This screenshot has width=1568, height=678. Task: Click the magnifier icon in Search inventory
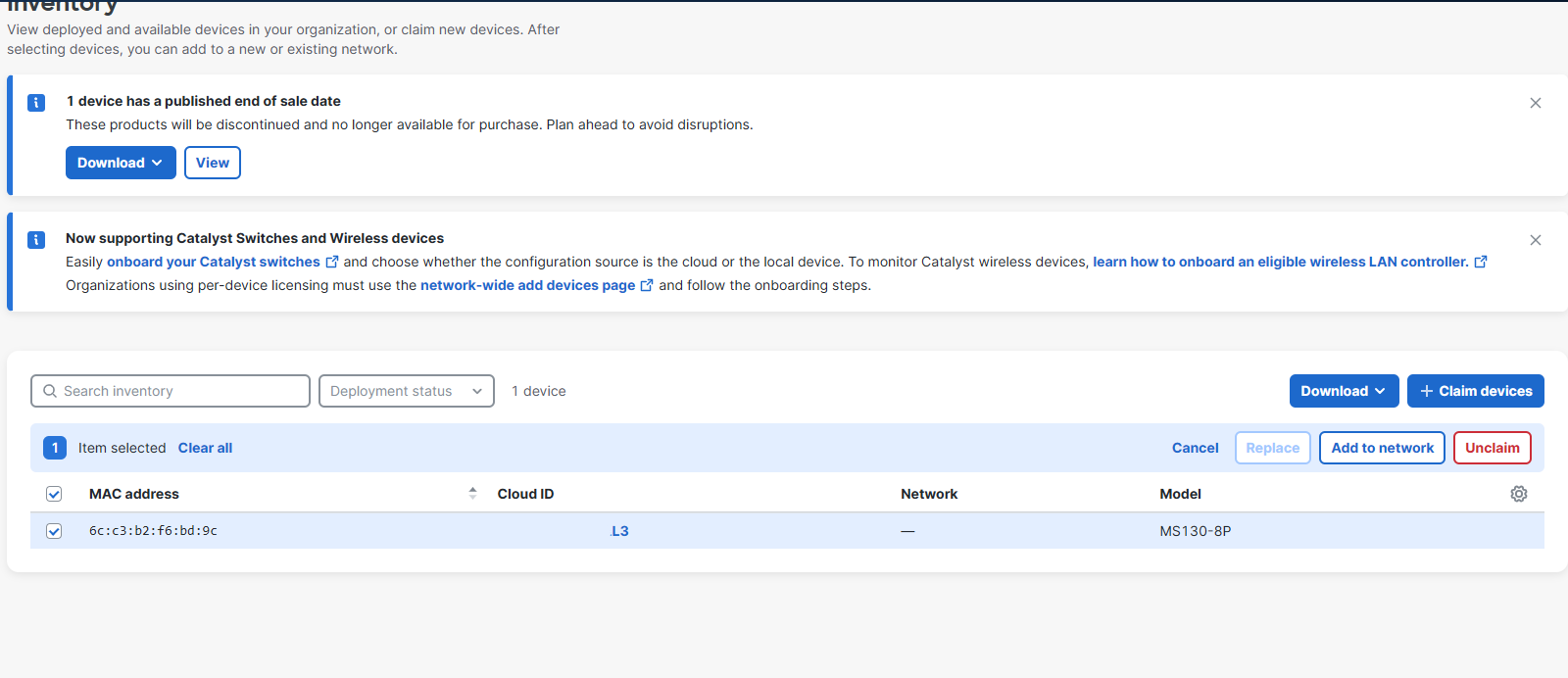click(50, 391)
